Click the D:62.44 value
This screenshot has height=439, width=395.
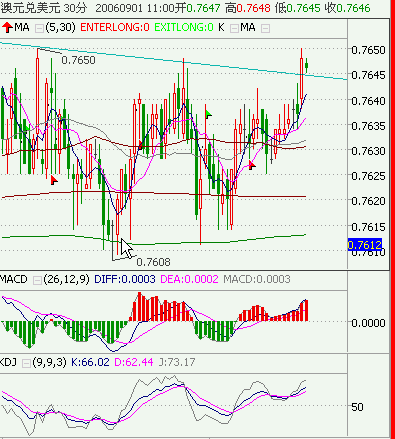point(134,362)
